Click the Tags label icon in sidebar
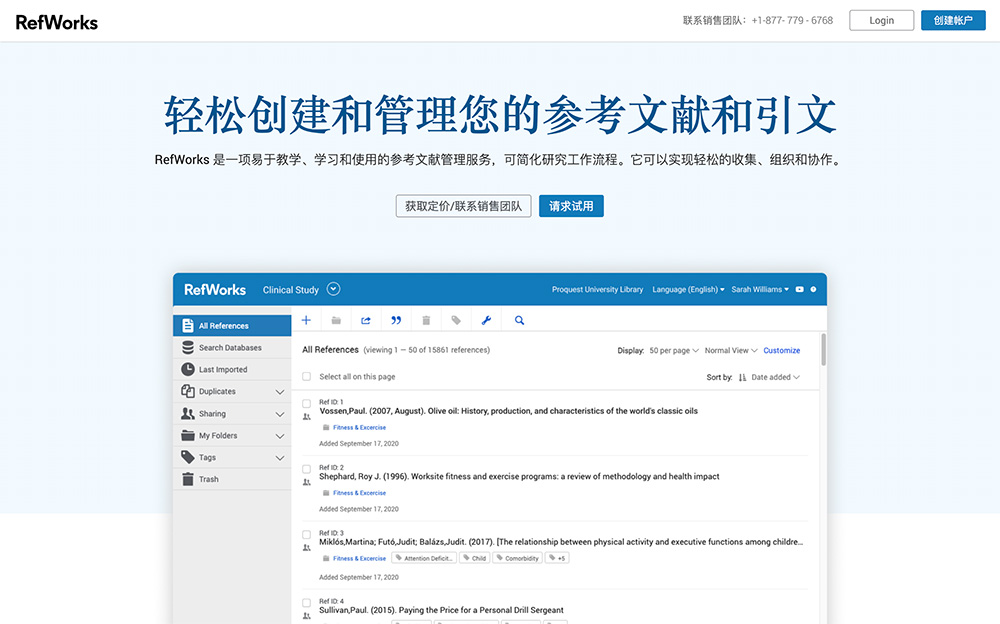The image size is (1000, 624). click(x=188, y=457)
